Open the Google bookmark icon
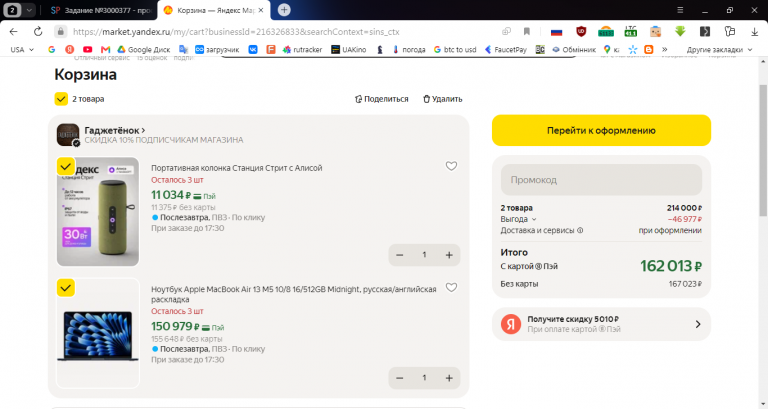This screenshot has height=409, width=768. [51, 49]
